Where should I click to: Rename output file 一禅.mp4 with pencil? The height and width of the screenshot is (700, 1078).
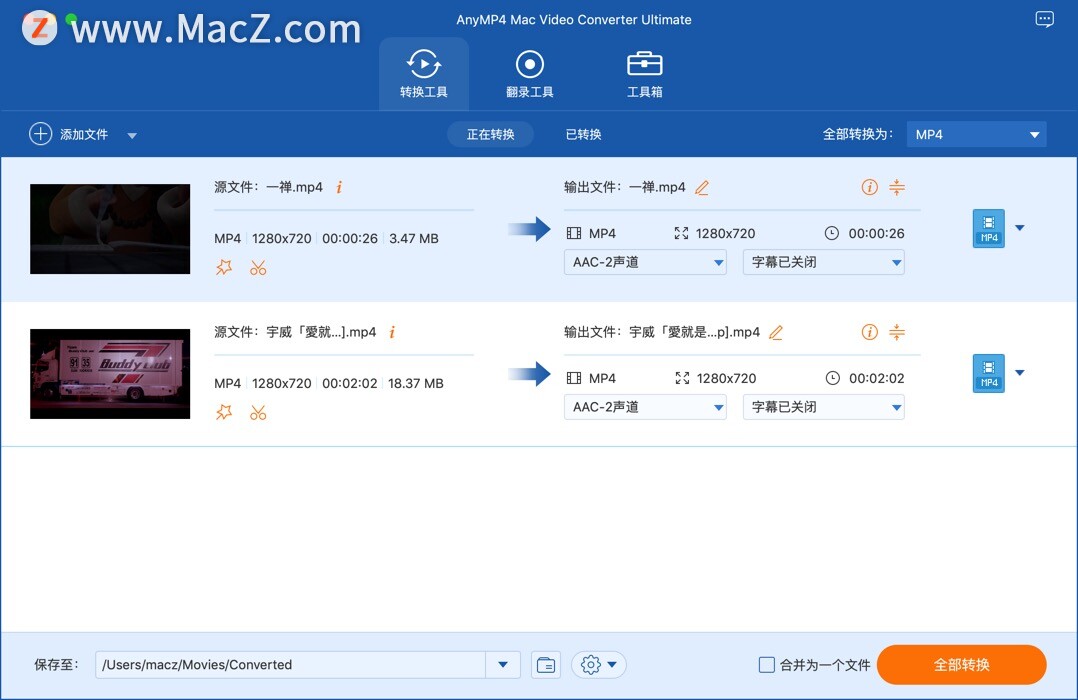701,188
